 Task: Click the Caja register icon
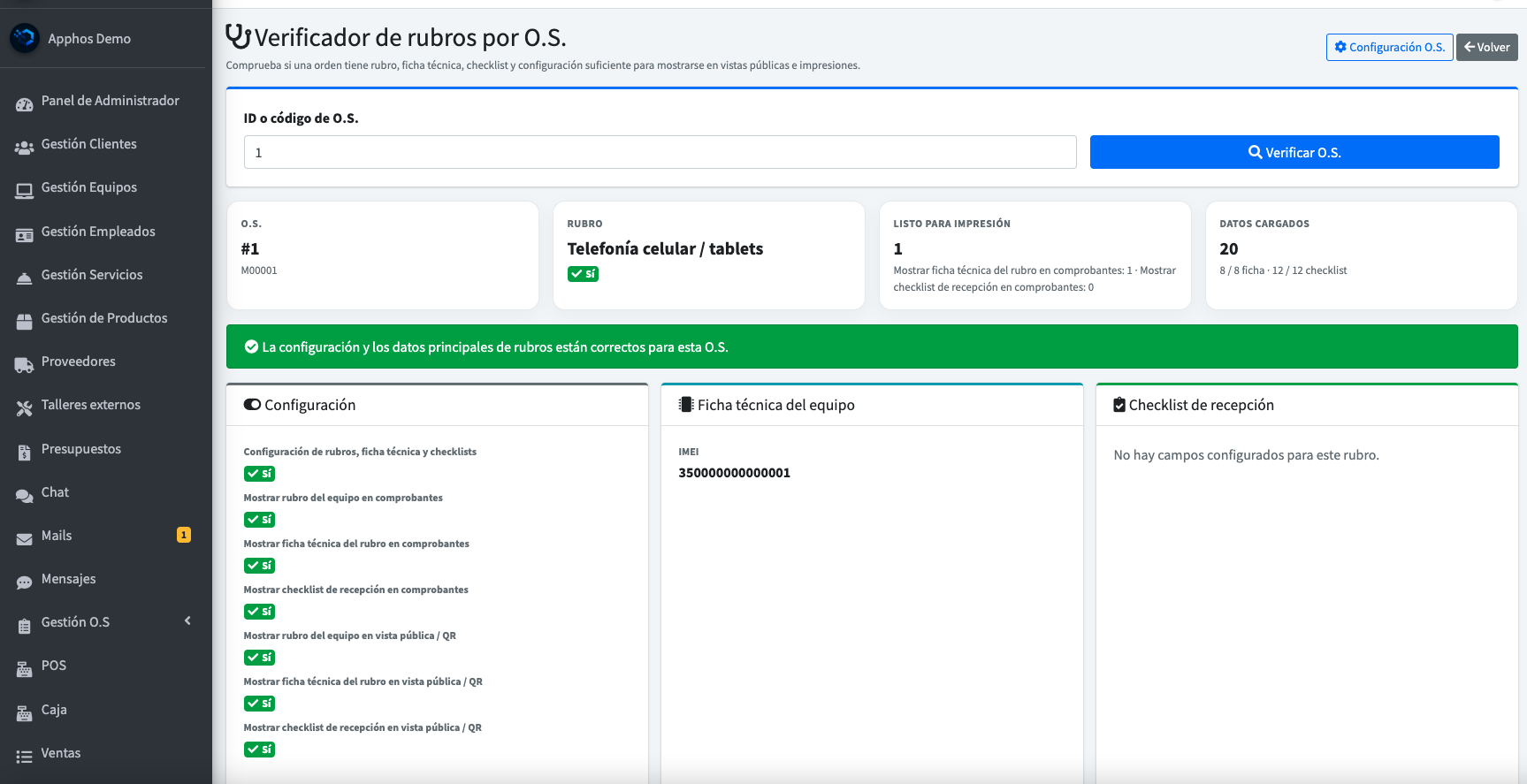coord(25,713)
